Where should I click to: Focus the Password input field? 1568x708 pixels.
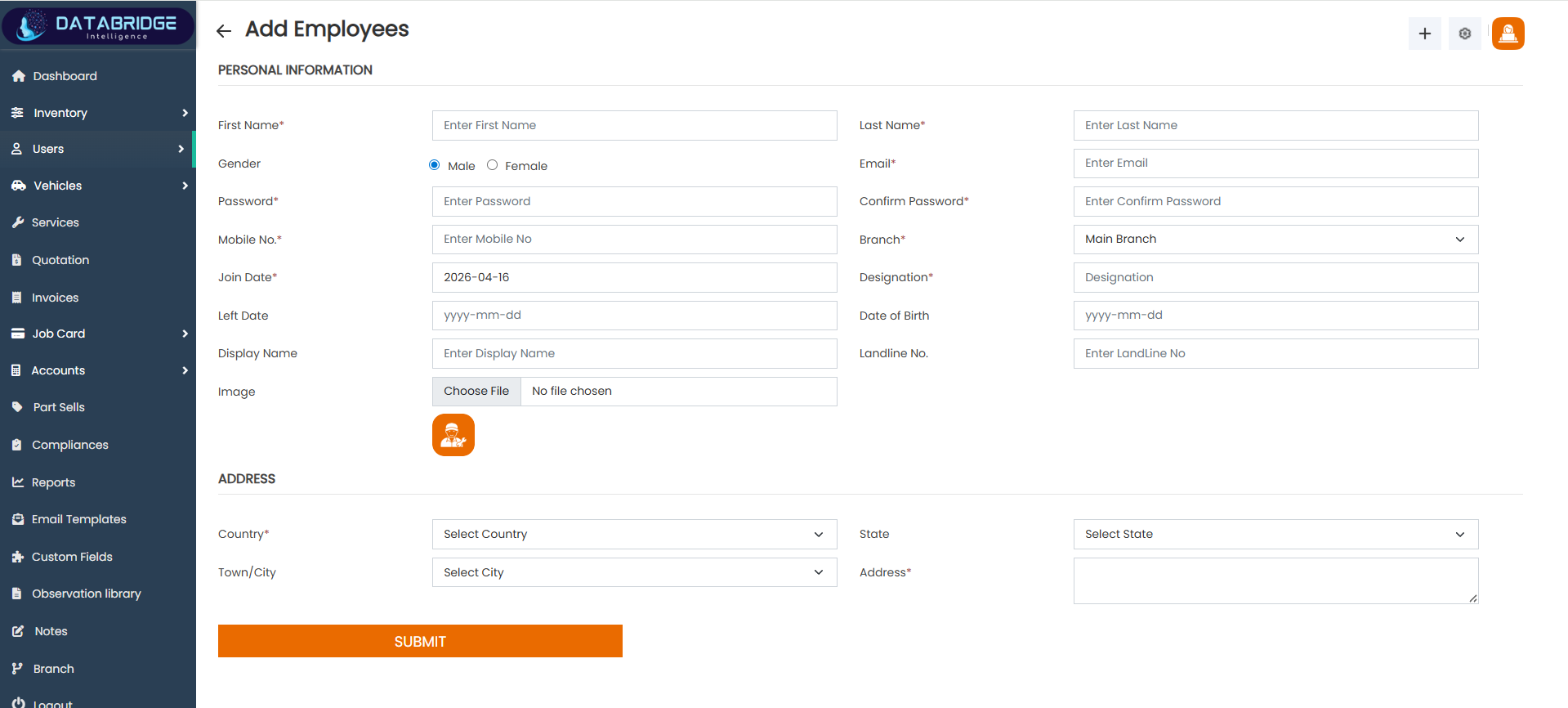(x=634, y=202)
